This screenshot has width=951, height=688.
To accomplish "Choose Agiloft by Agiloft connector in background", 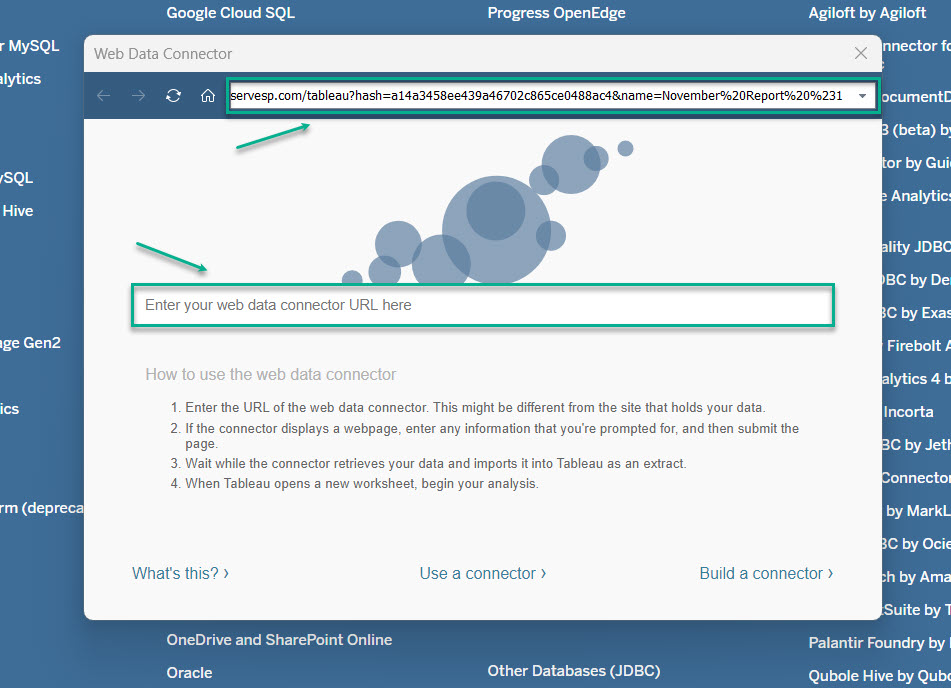I will coord(867,13).
